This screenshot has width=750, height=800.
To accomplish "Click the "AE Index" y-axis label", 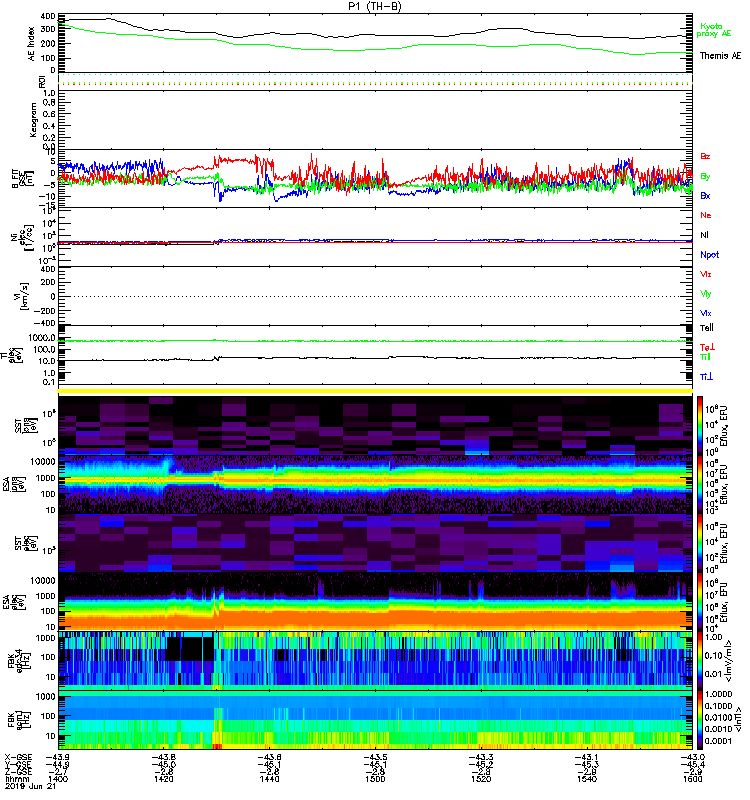I will click(x=31, y=44).
